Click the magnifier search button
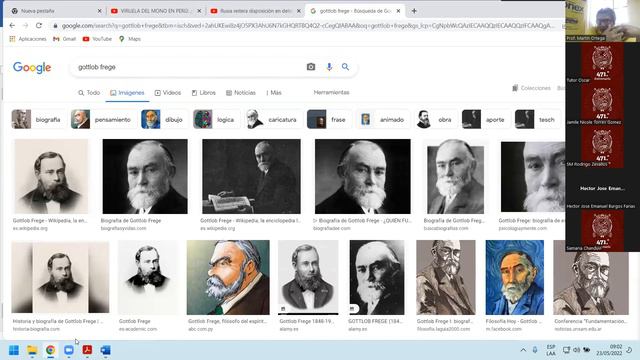The width and height of the screenshot is (640, 360). tap(345, 67)
